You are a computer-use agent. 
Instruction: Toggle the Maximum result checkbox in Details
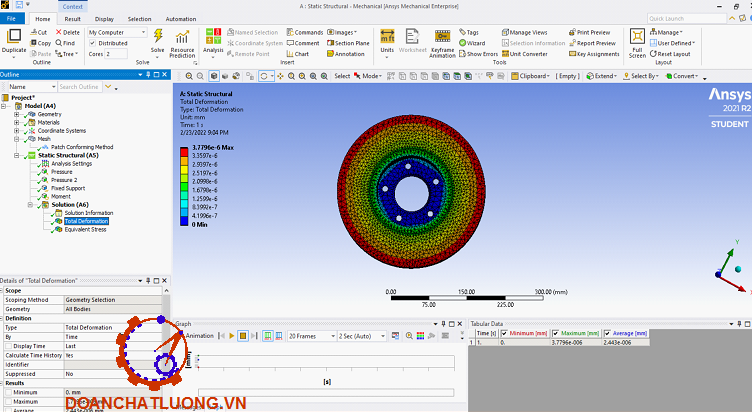[9, 401]
